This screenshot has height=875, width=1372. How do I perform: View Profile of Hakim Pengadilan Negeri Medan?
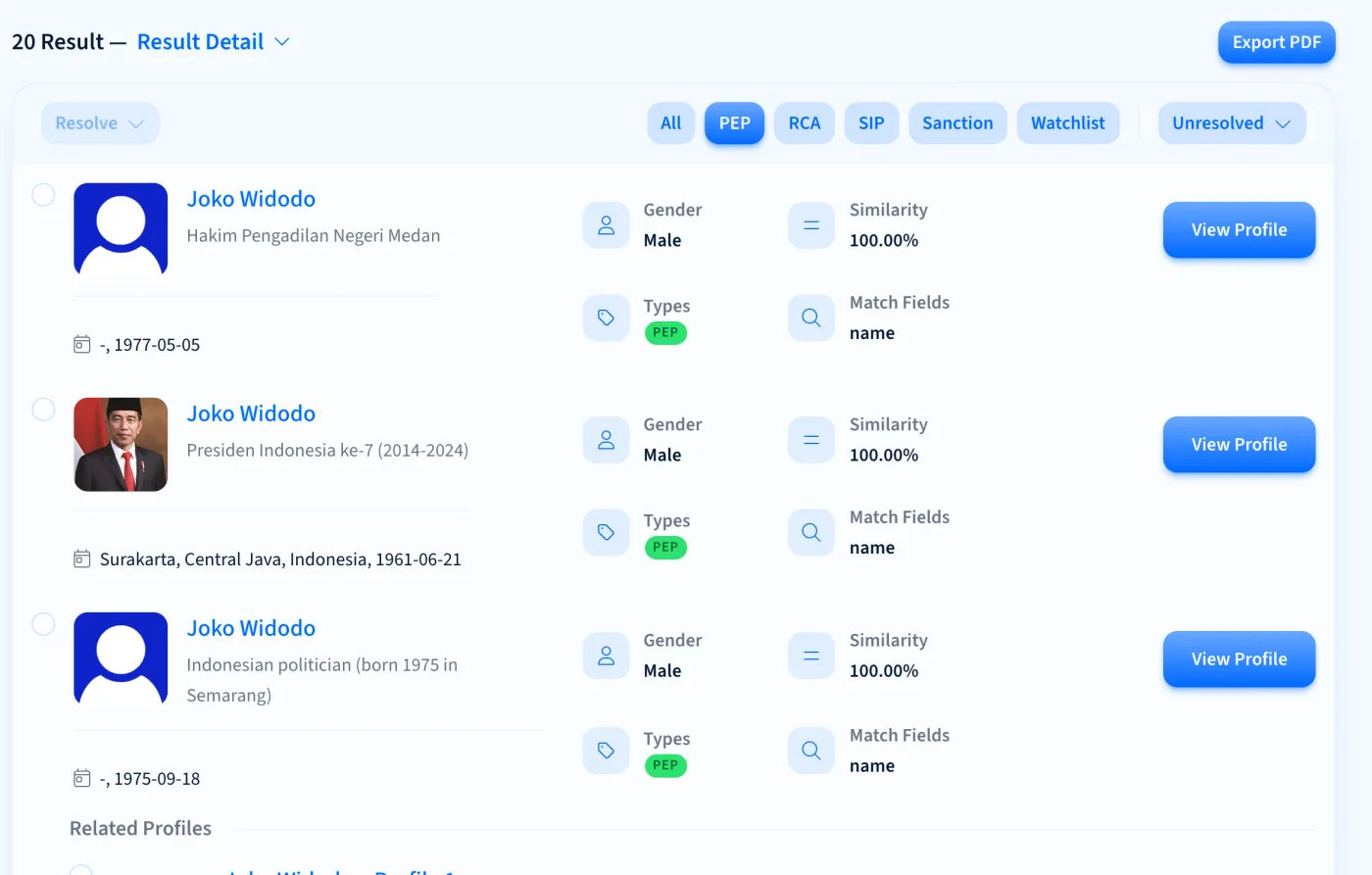(x=1239, y=230)
